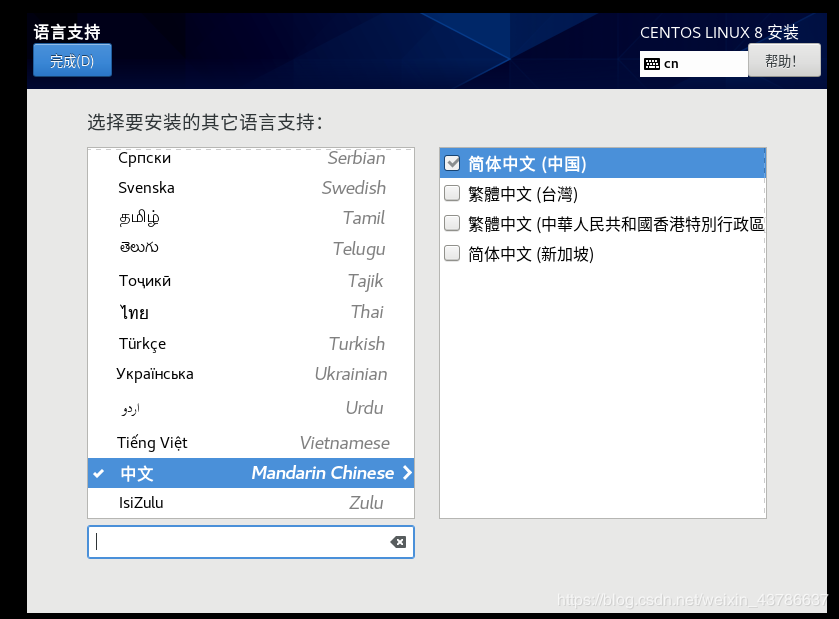Select the 中文 Mandarin Chinese row
The height and width of the screenshot is (619, 839).
[251, 473]
